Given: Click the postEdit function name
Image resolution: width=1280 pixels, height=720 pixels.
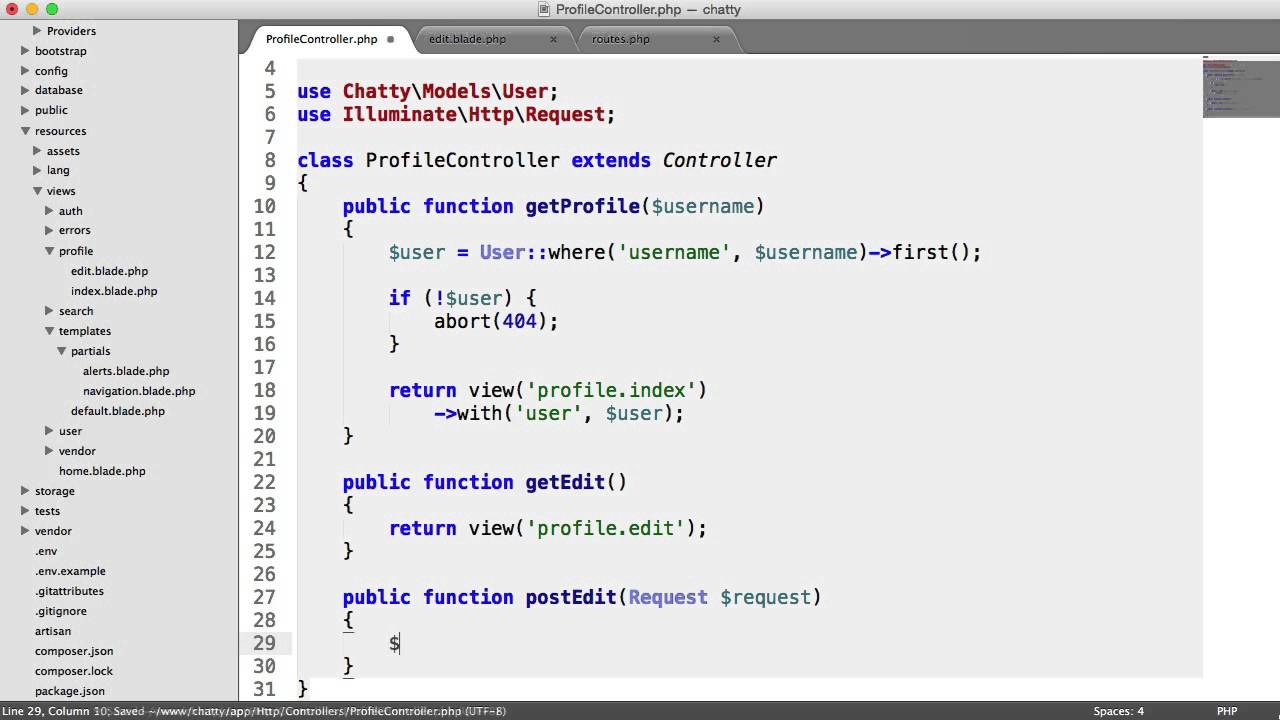Looking at the screenshot, I should point(571,597).
